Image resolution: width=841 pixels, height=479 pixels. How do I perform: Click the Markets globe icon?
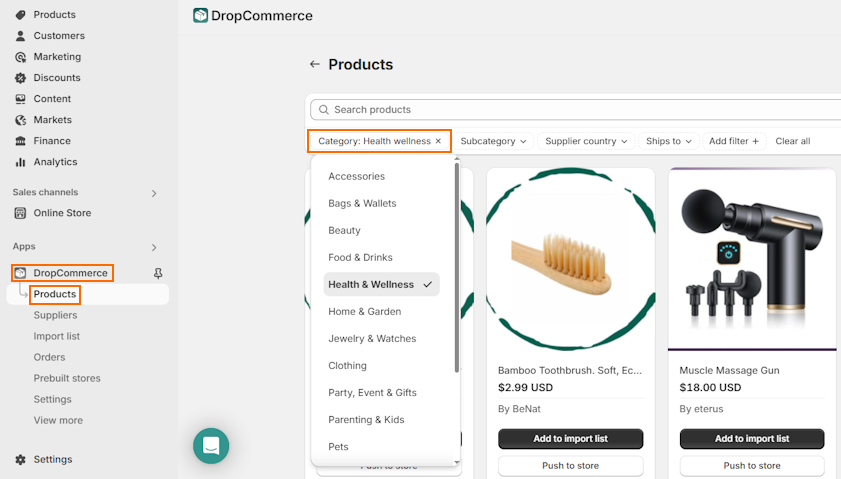click(20, 120)
